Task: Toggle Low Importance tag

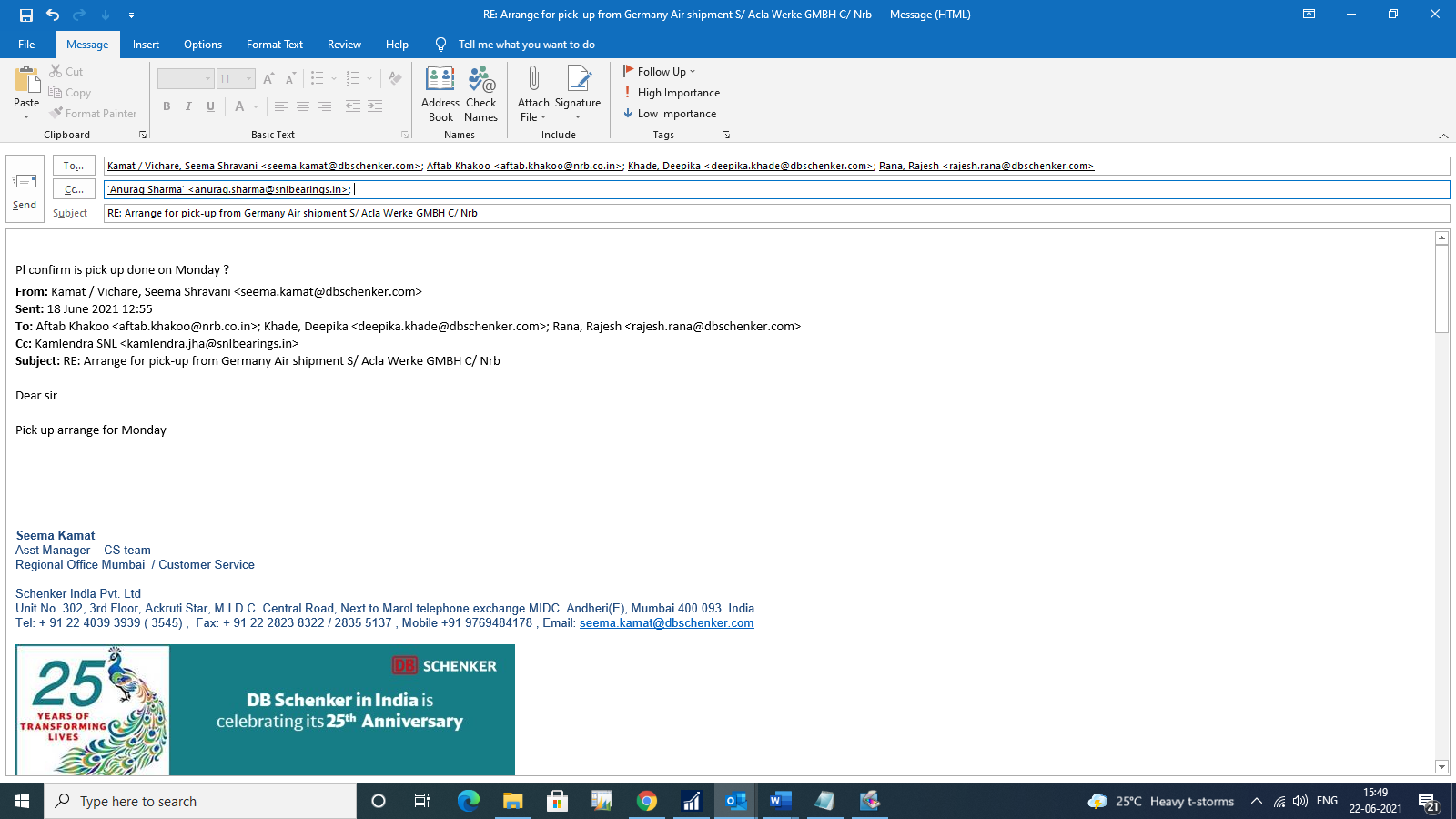Action: point(670,114)
